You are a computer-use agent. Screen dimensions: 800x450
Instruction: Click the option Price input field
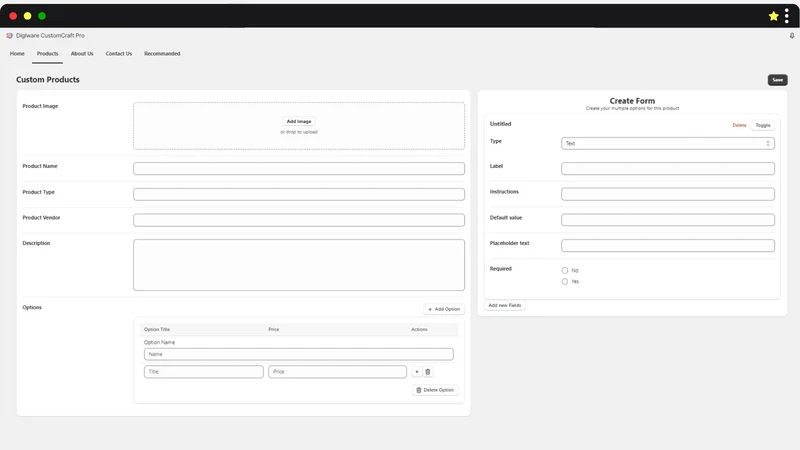coord(337,372)
